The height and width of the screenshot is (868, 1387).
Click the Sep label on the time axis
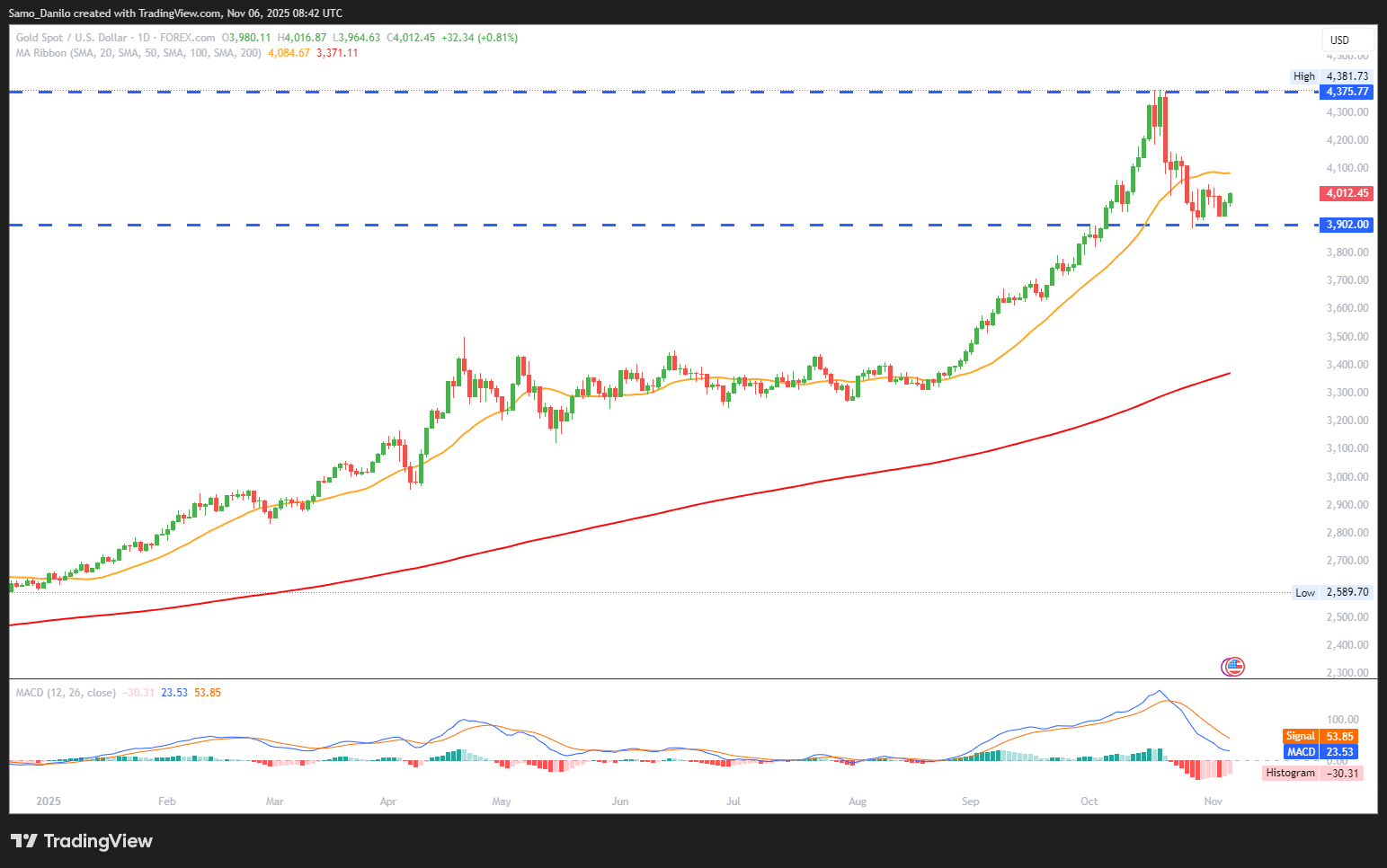[x=971, y=801]
